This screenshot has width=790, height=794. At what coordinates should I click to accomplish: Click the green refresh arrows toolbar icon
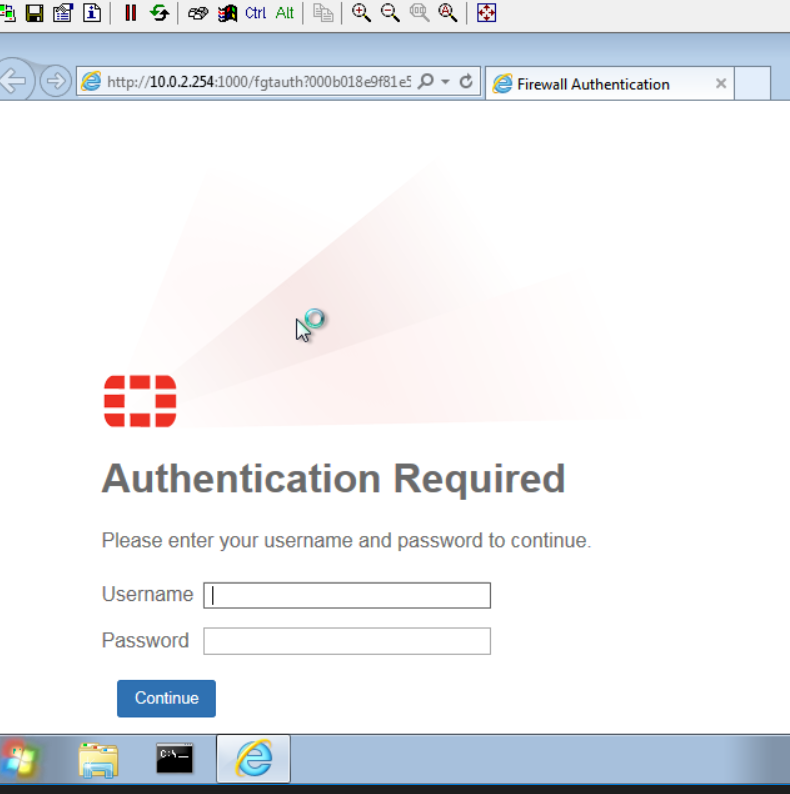tap(159, 13)
